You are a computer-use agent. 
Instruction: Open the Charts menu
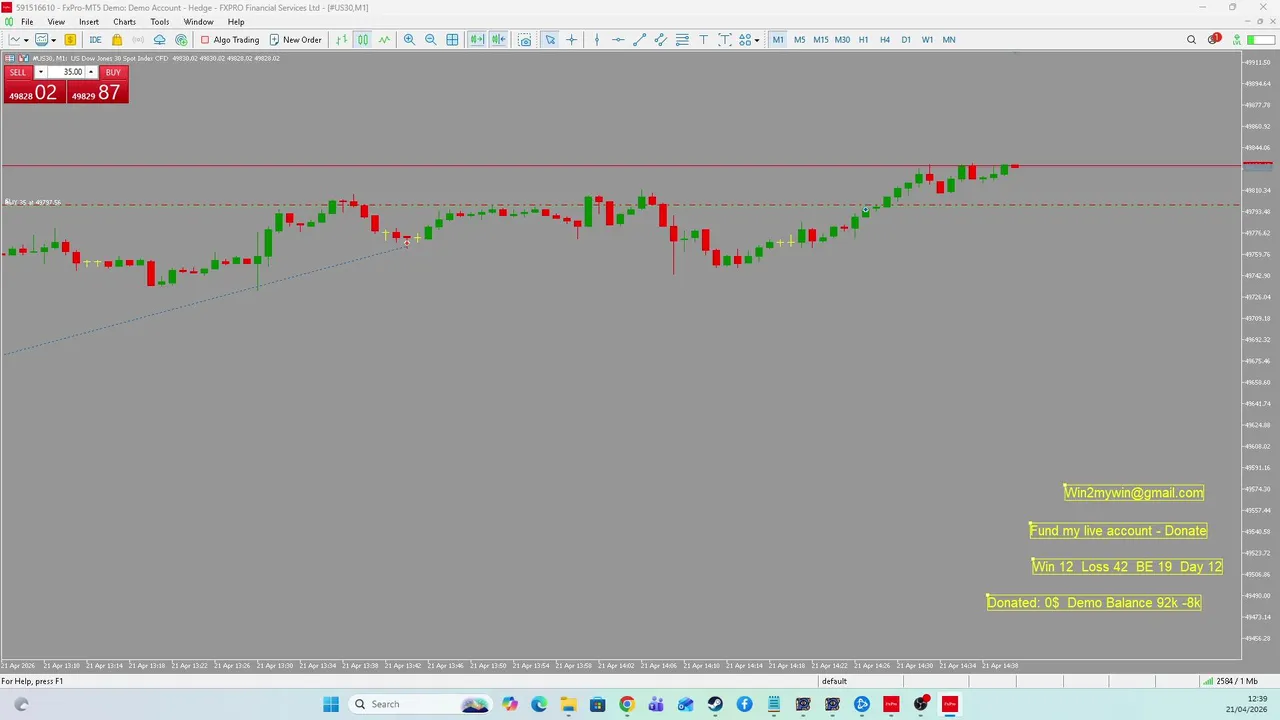[x=125, y=22]
